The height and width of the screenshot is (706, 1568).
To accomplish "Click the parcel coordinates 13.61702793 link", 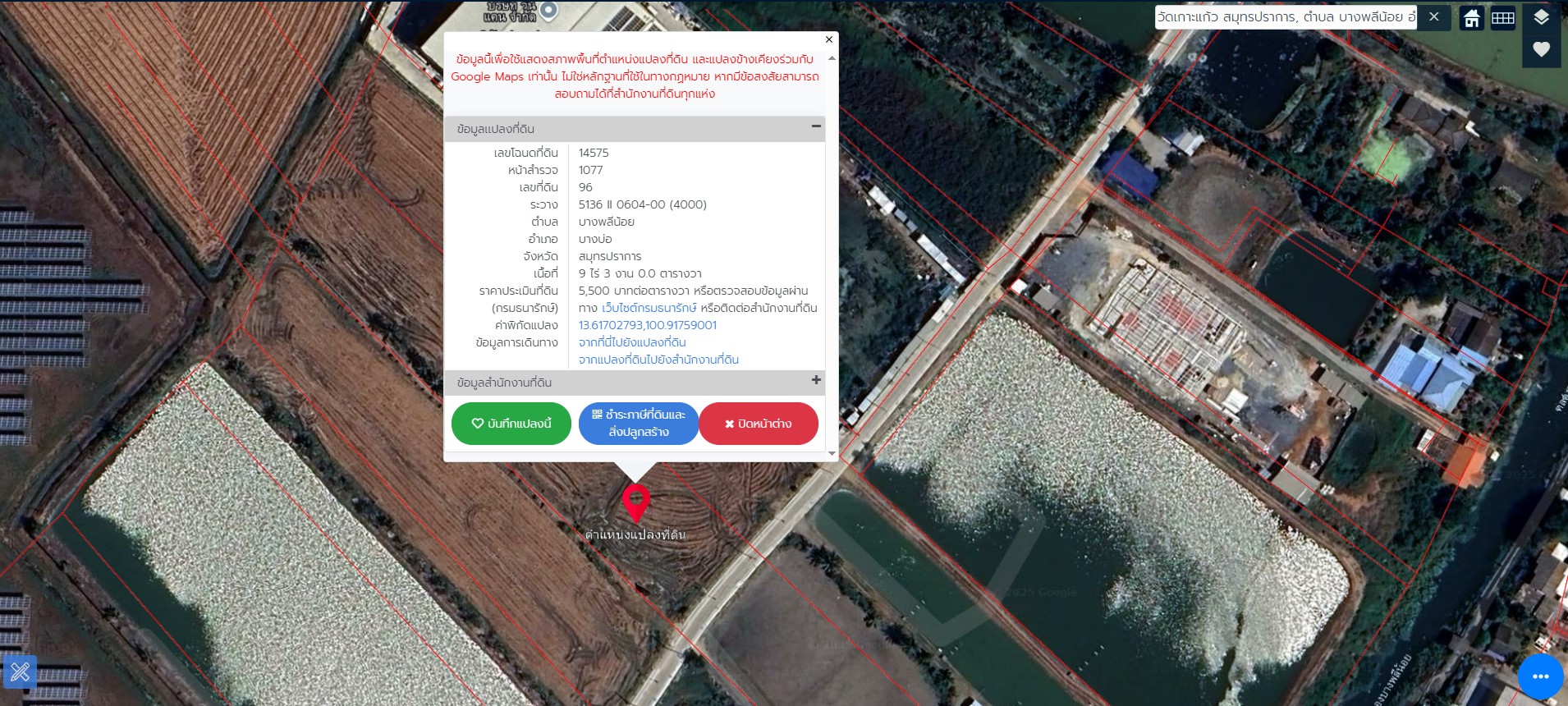I will [x=647, y=325].
